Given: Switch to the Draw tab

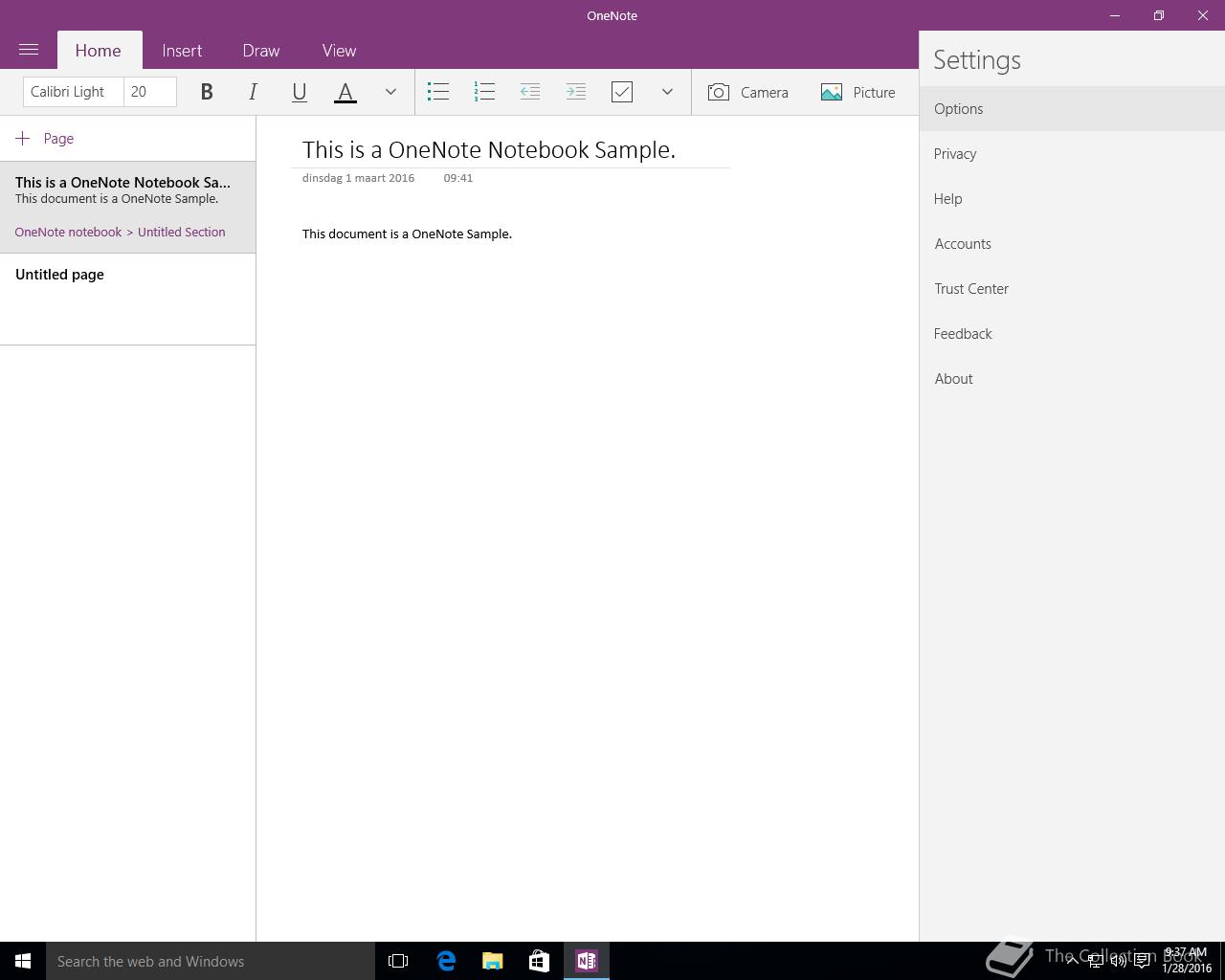Looking at the screenshot, I should 261,51.
